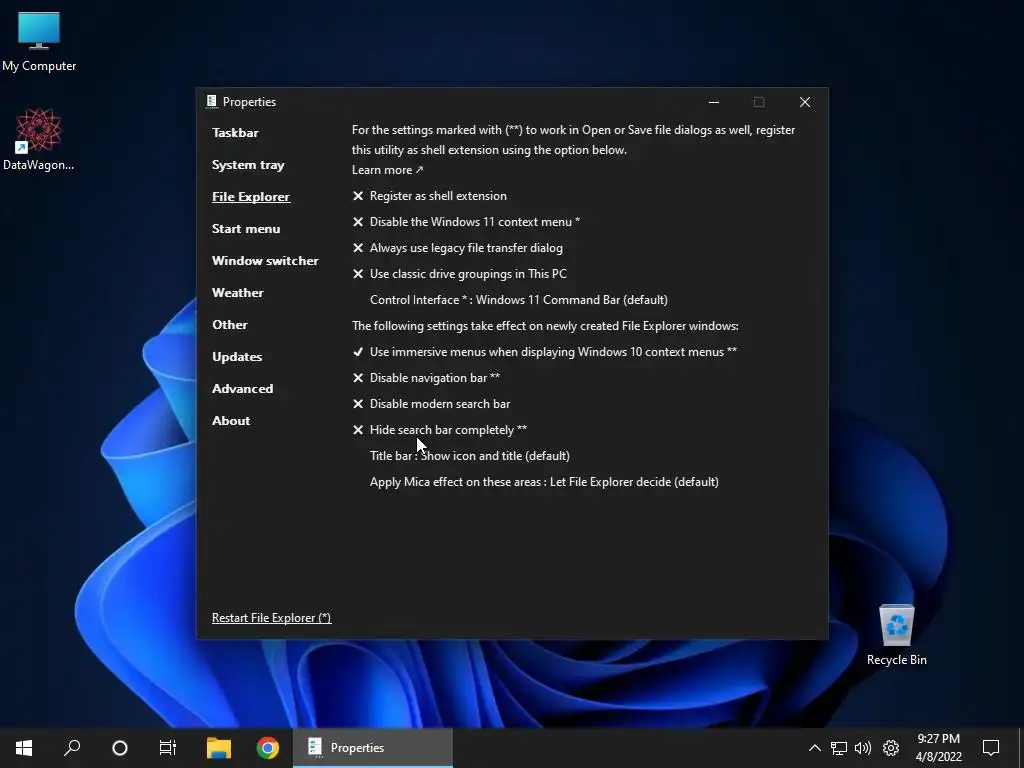Select the File Explorer section
This screenshot has width=1024, height=768.
tap(251, 197)
